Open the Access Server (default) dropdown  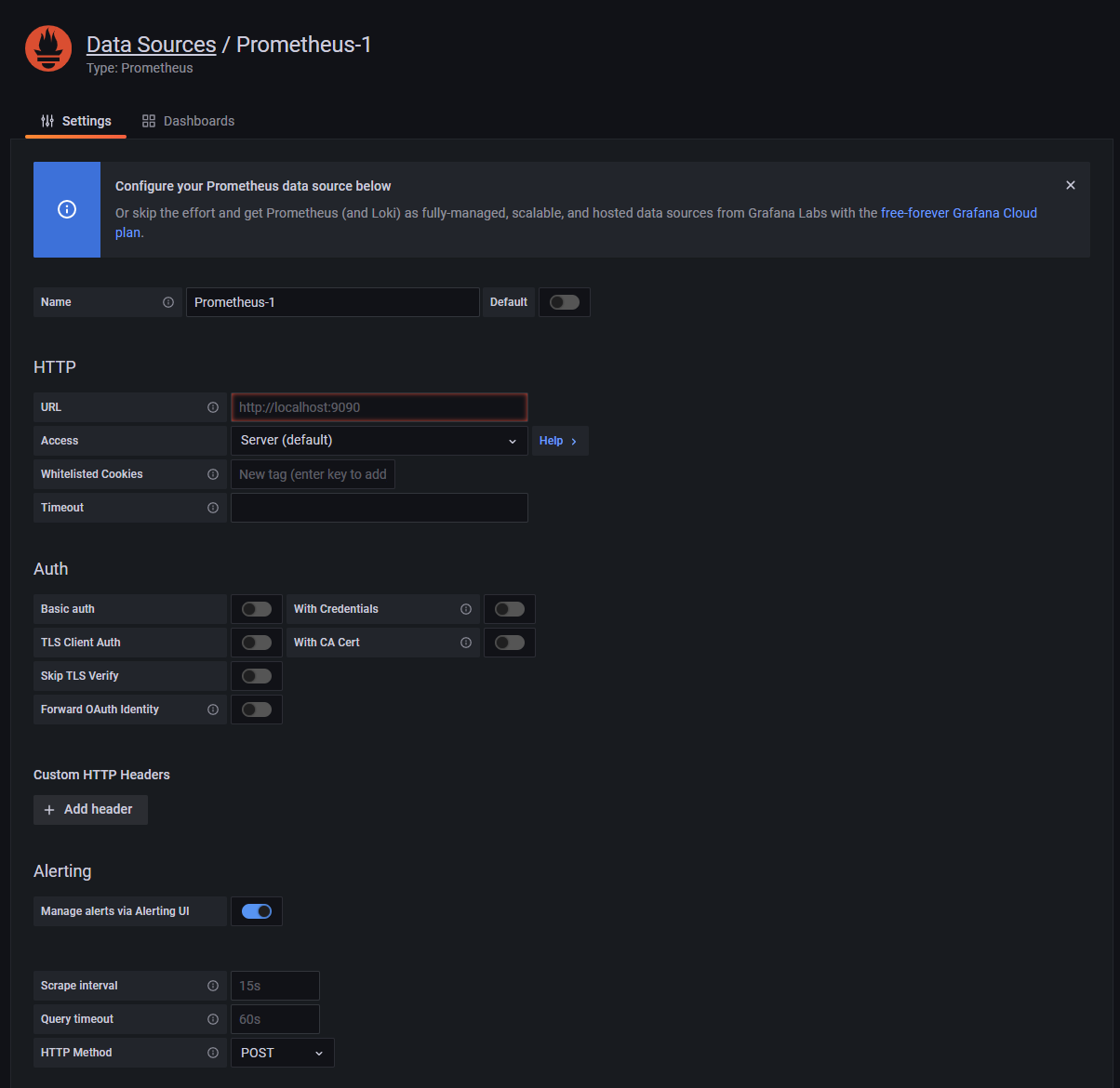pos(380,441)
